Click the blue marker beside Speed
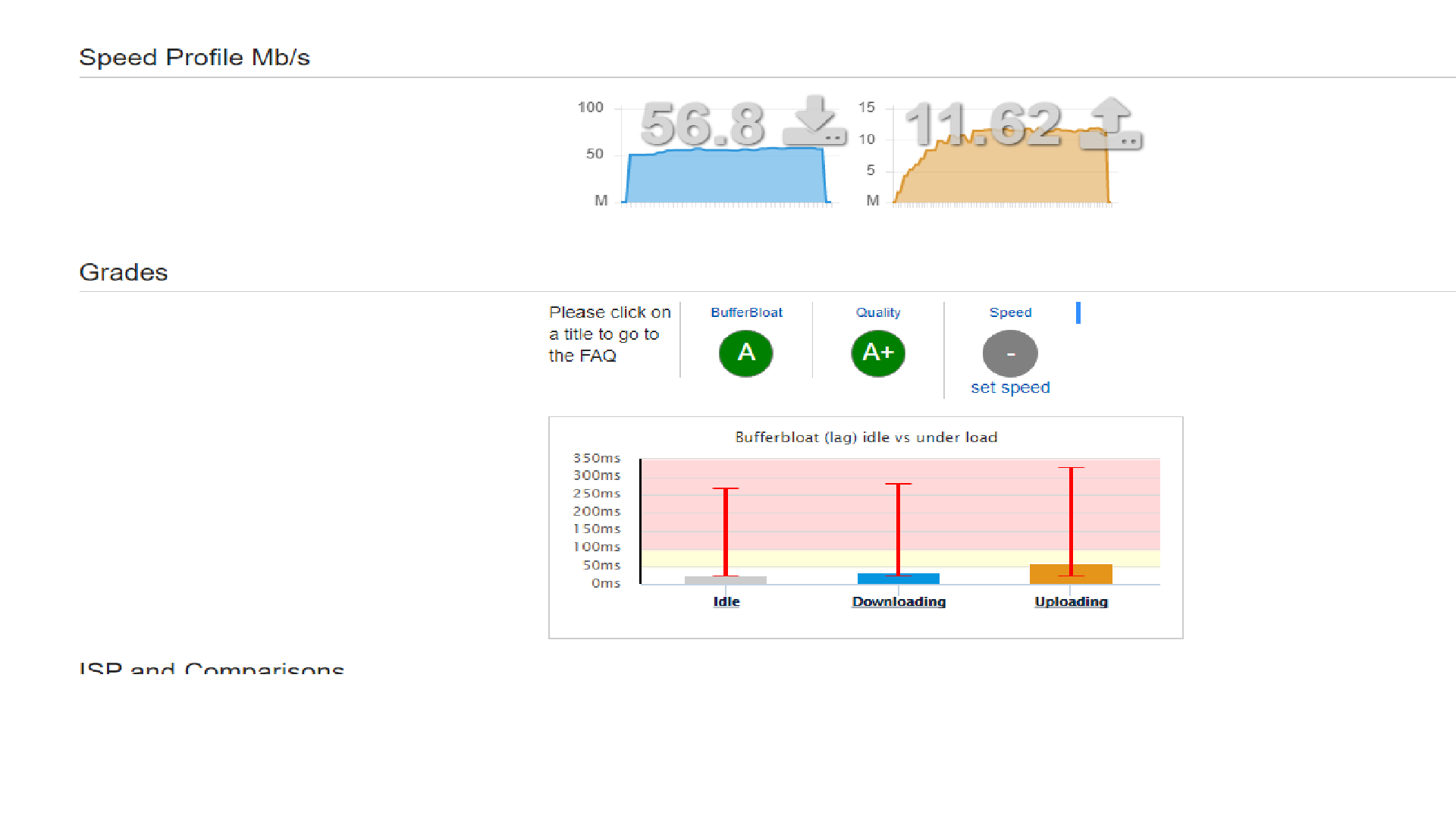1456x819 pixels. [1078, 312]
